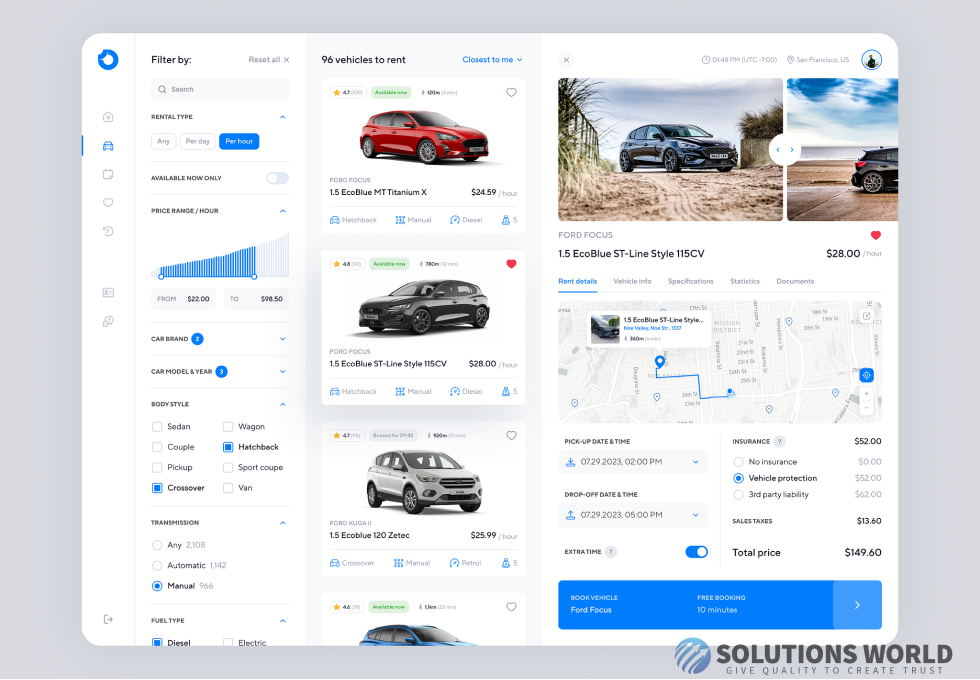The image size is (980, 680).
Task: Uncheck the Hatchback body style
Action: [228, 447]
